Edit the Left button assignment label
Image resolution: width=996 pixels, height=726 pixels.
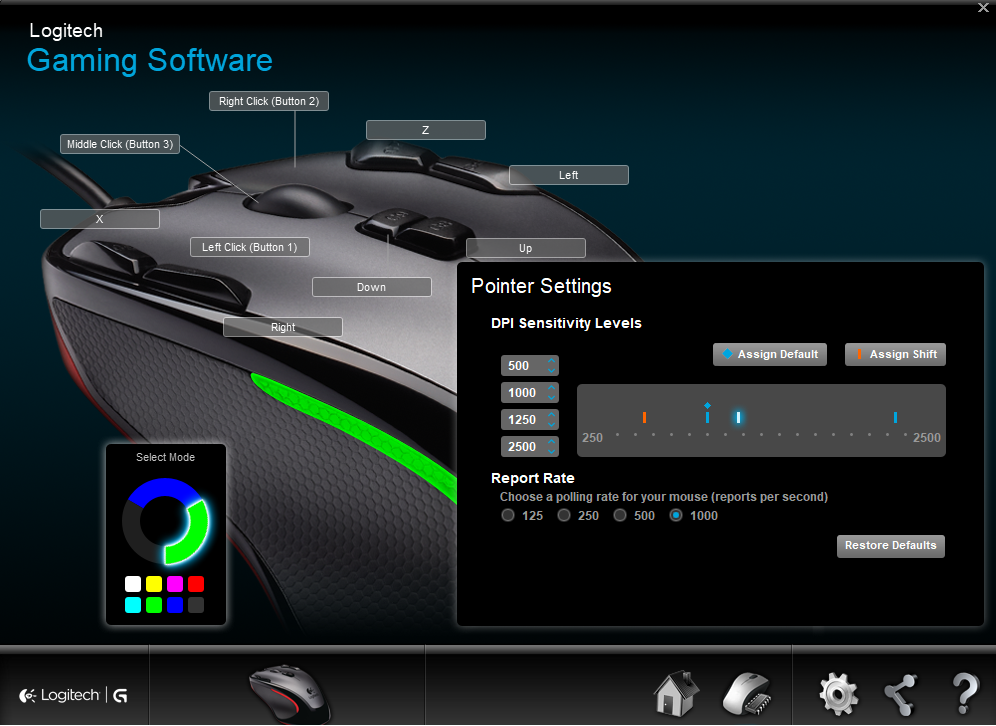(x=569, y=175)
